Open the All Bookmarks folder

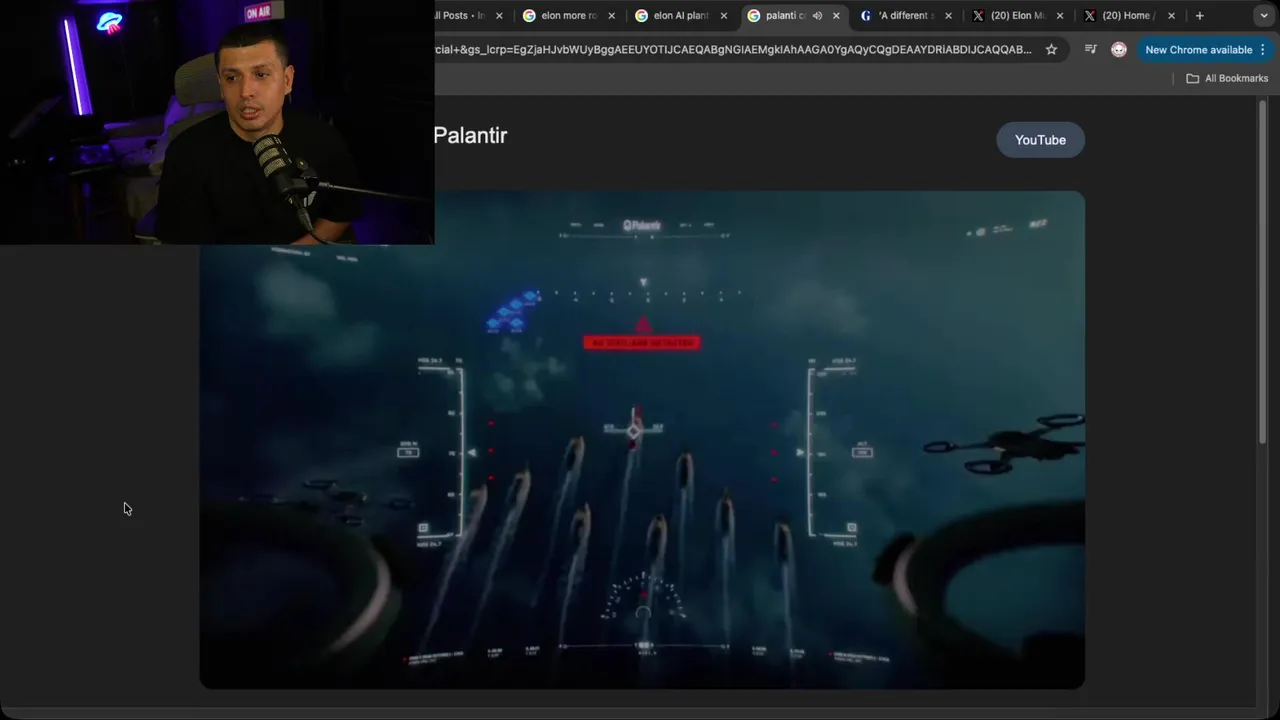click(1227, 78)
